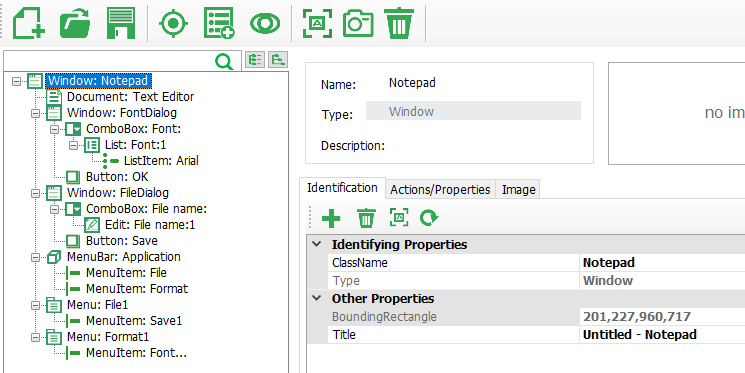Open the Image tab
The height and width of the screenshot is (373, 745).
point(518,190)
